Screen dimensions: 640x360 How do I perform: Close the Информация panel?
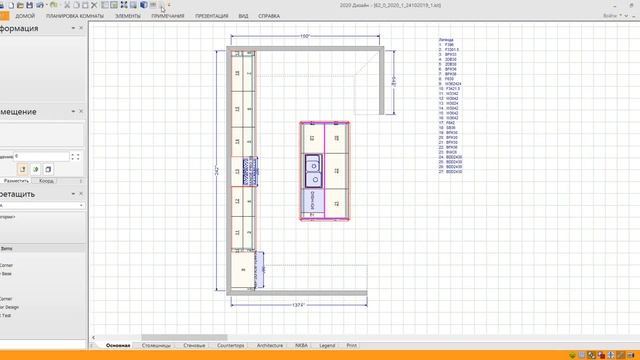coord(81,28)
